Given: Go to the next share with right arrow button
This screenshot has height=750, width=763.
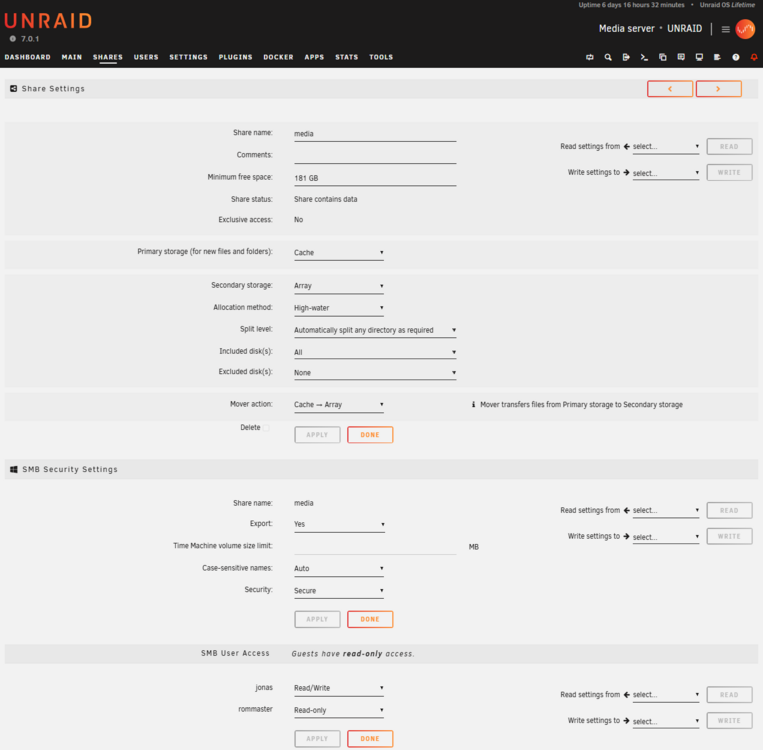Looking at the screenshot, I should [x=718, y=89].
